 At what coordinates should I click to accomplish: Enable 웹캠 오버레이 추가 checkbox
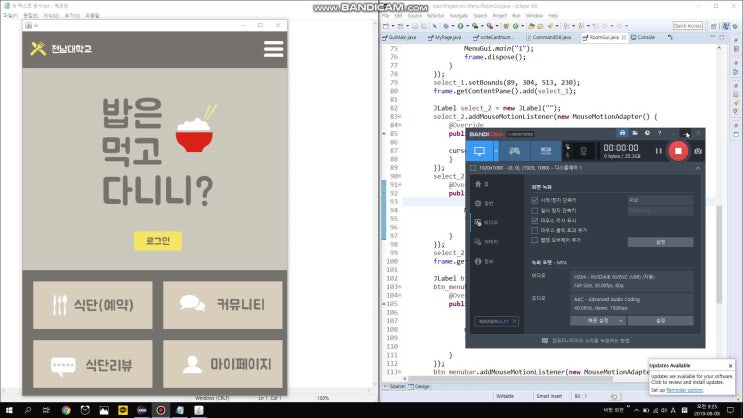535,240
